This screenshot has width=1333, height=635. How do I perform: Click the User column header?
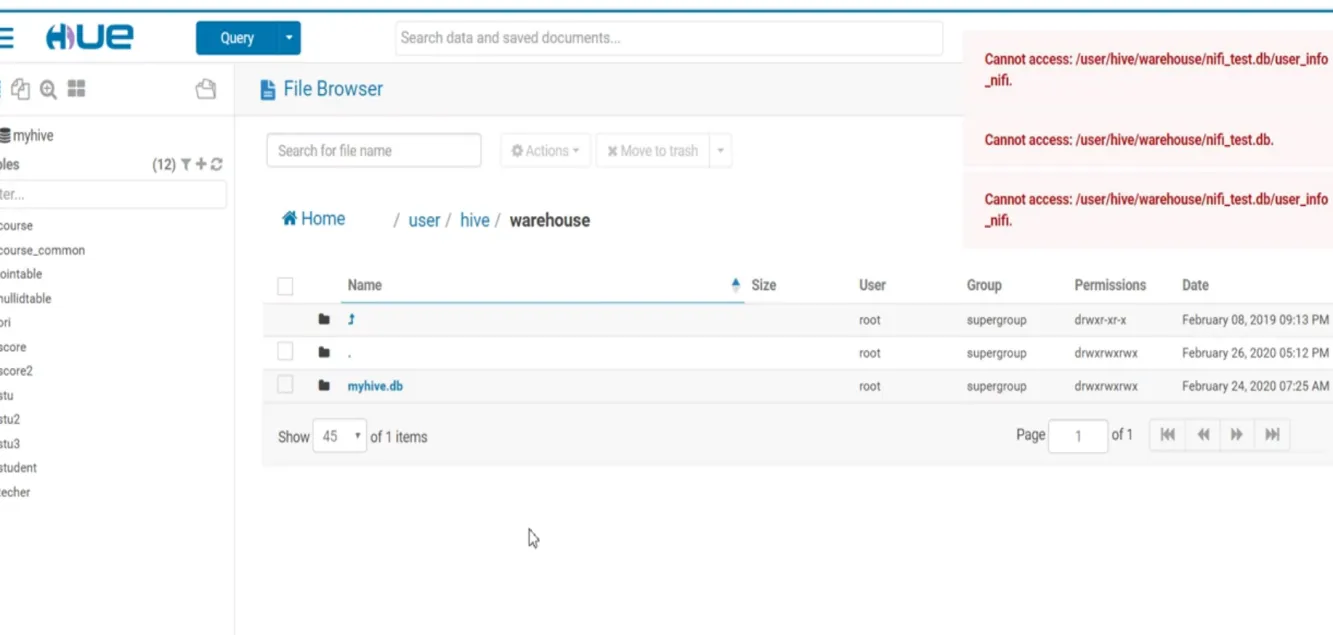point(872,285)
